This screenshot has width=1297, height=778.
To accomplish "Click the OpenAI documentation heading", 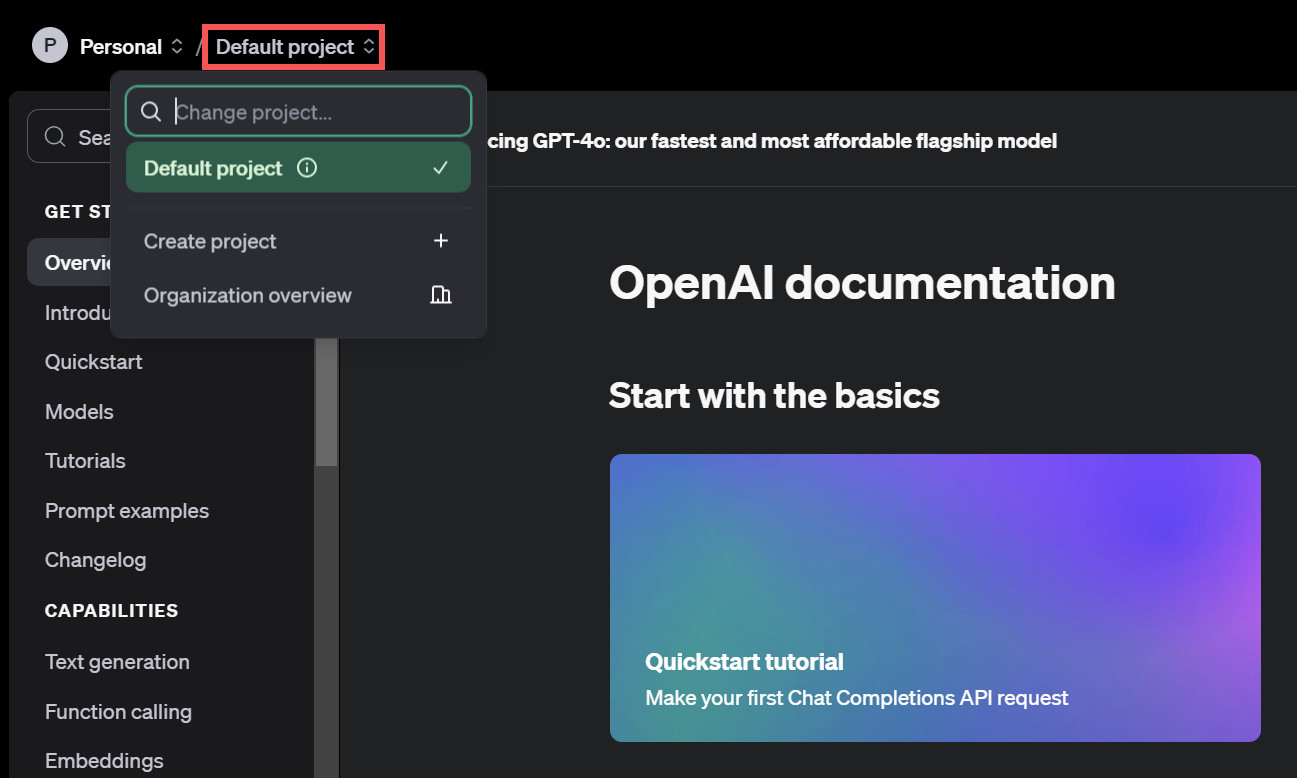I will [x=862, y=283].
